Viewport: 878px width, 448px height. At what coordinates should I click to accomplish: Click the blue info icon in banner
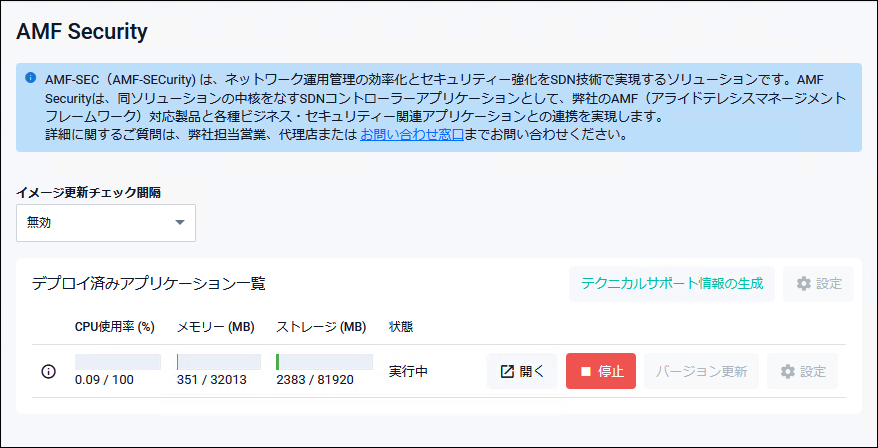(x=31, y=78)
